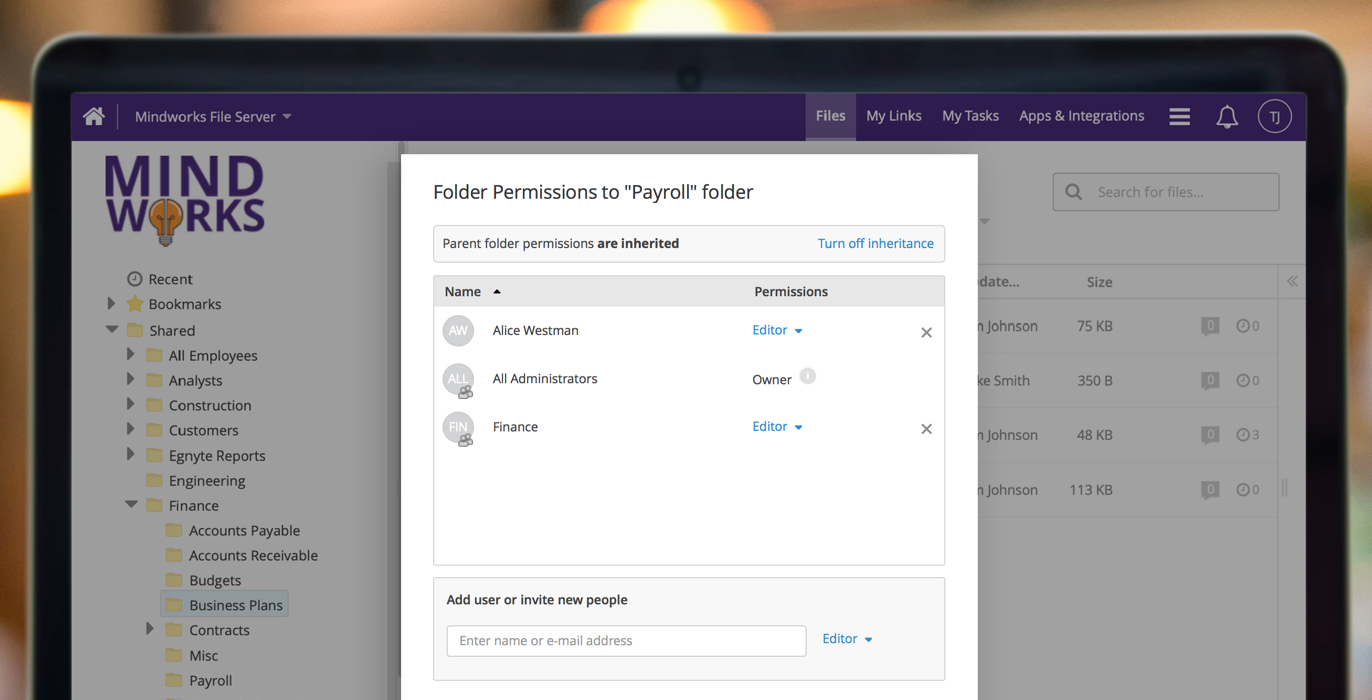Image resolution: width=1372 pixels, height=700 pixels.
Task: Remove Alice Westman's permission entry
Action: 926,333
